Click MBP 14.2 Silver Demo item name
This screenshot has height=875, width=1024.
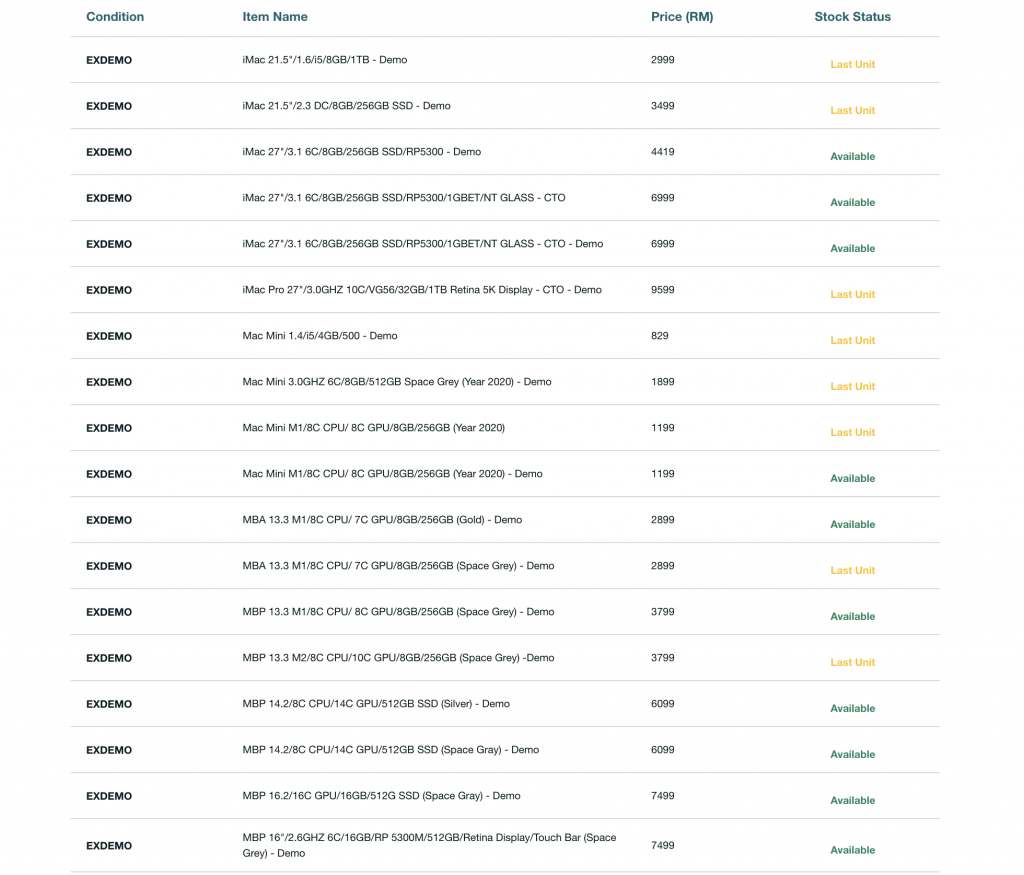point(376,704)
